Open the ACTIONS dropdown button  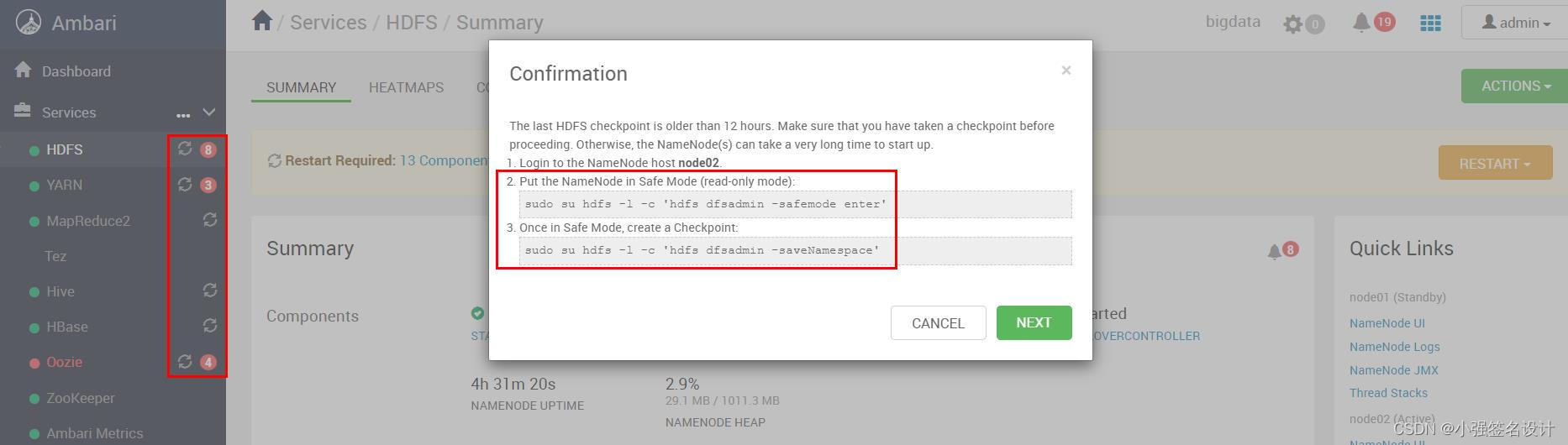coord(1514,86)
